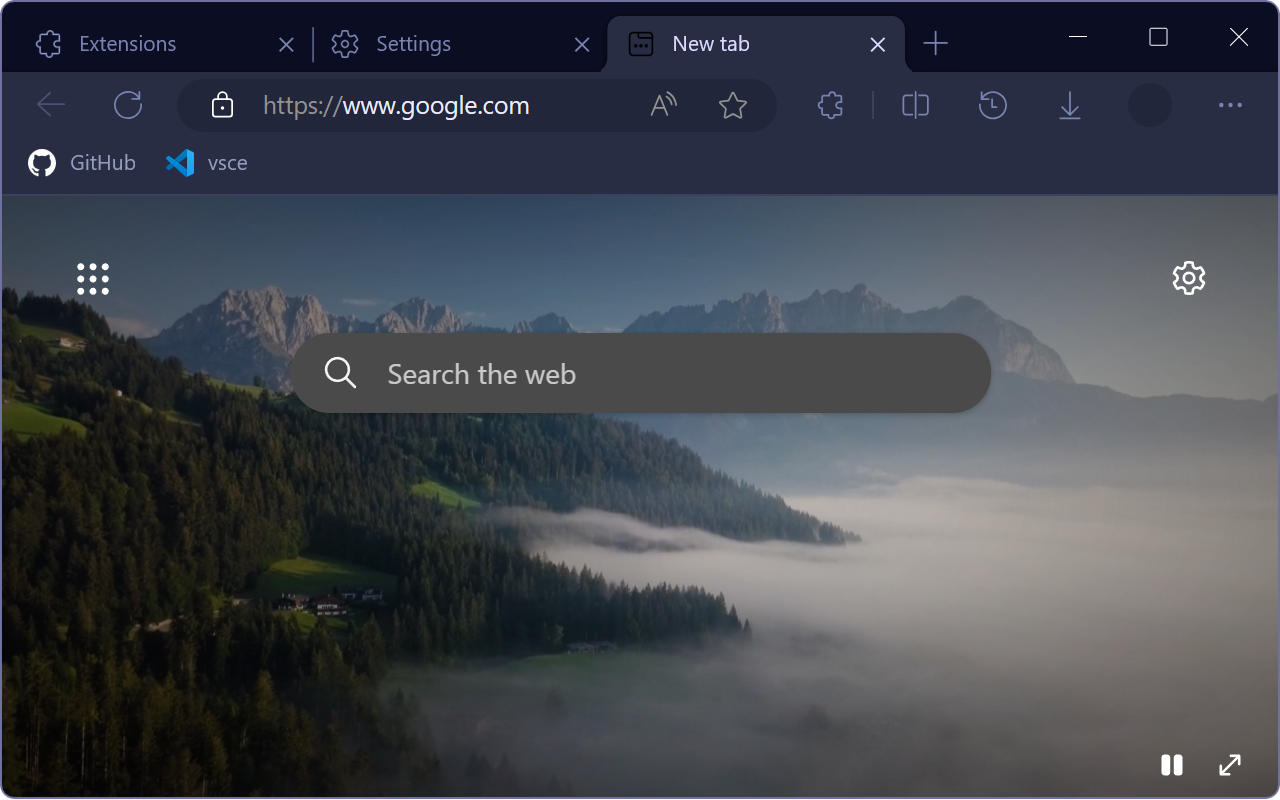Reload the current page
The image size is (1280, 800).
pos(128,105)
